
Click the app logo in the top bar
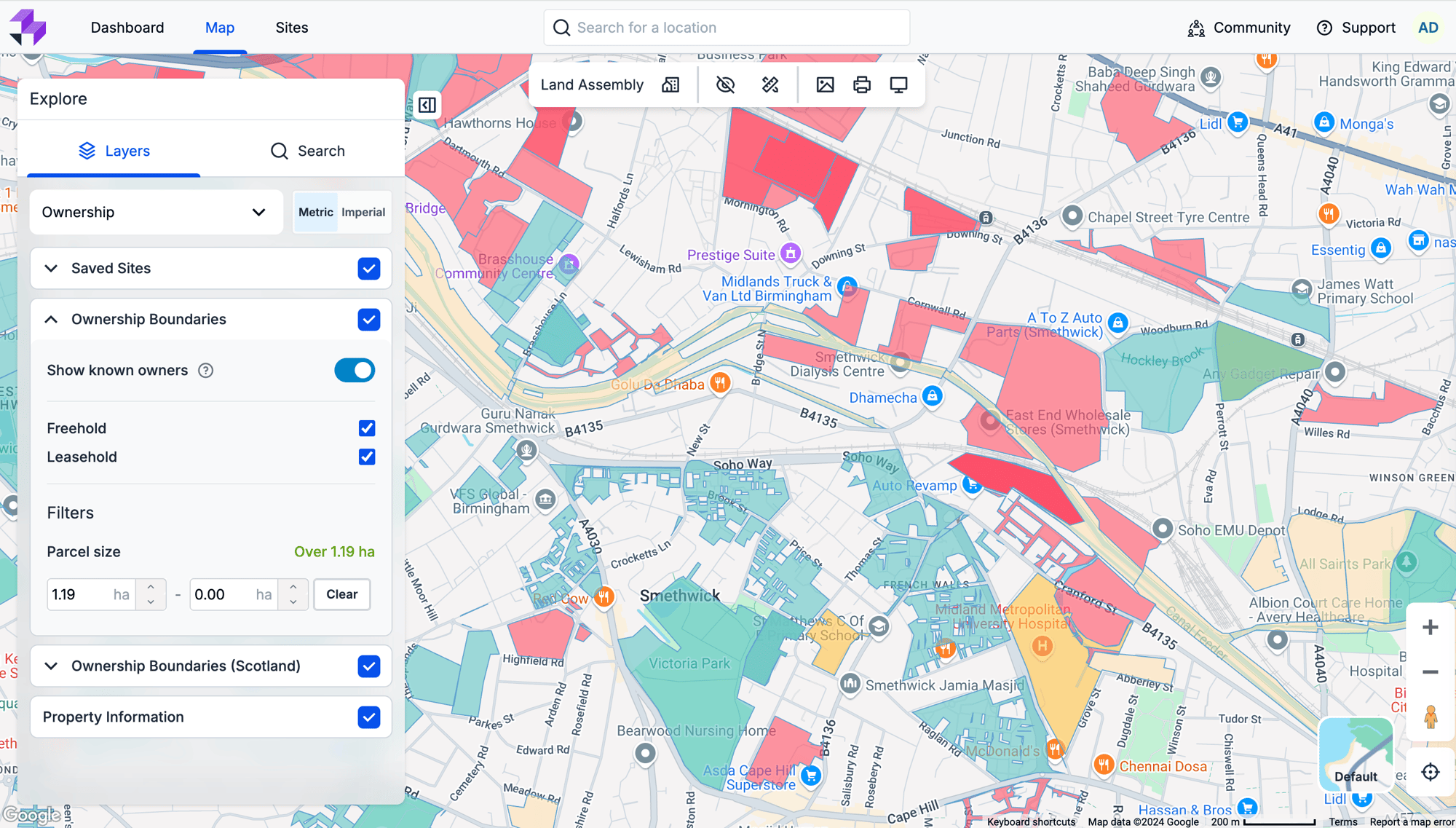[x=28, y=28]
